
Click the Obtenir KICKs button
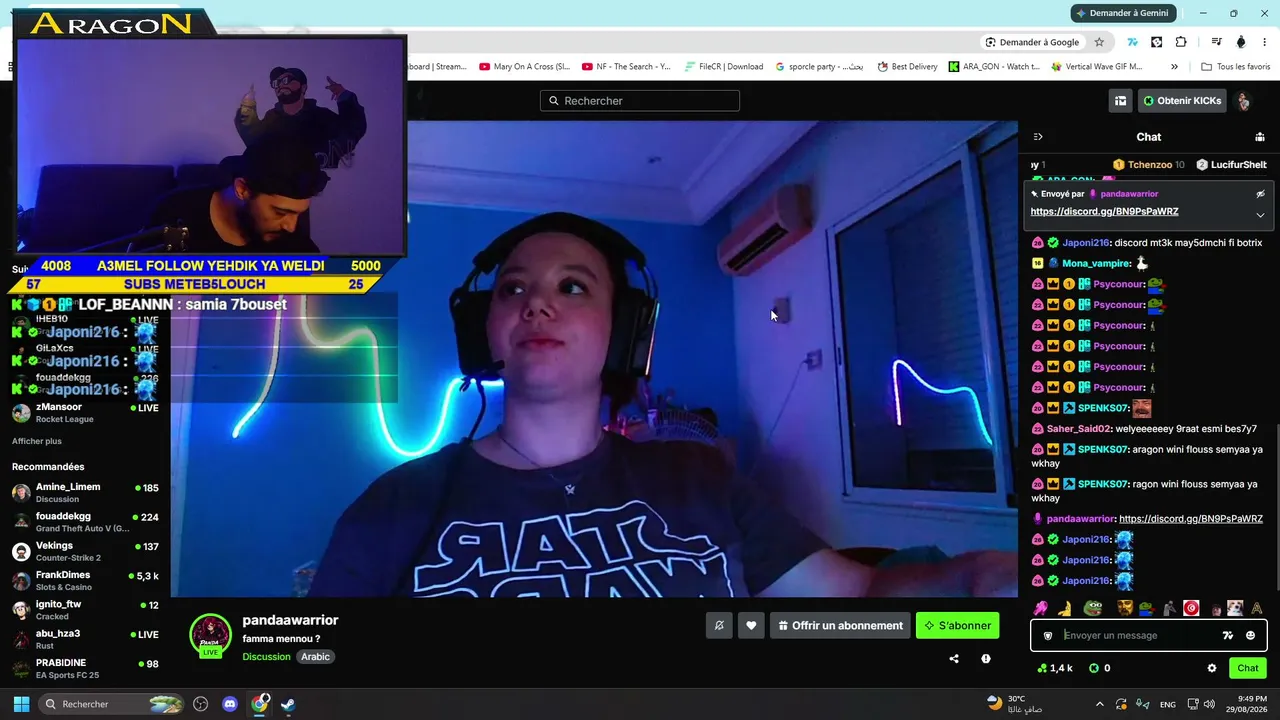(x=1182, y=101)
